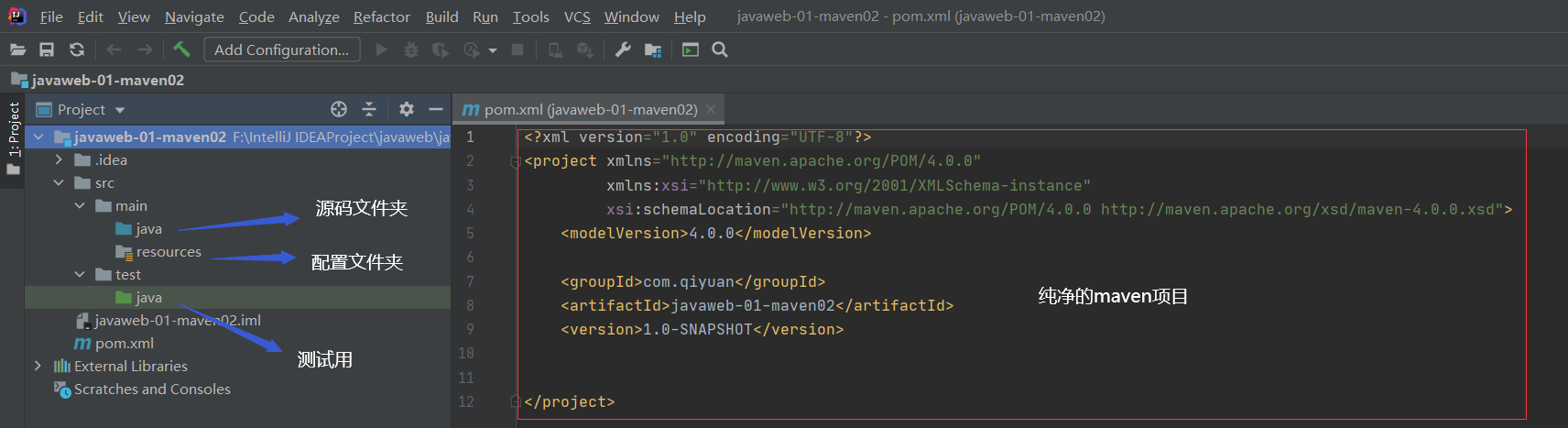Click the Build Project hammer icon
Image resolution: width=1568 pixels, height=428 pixels.
(x=181, y=49)
